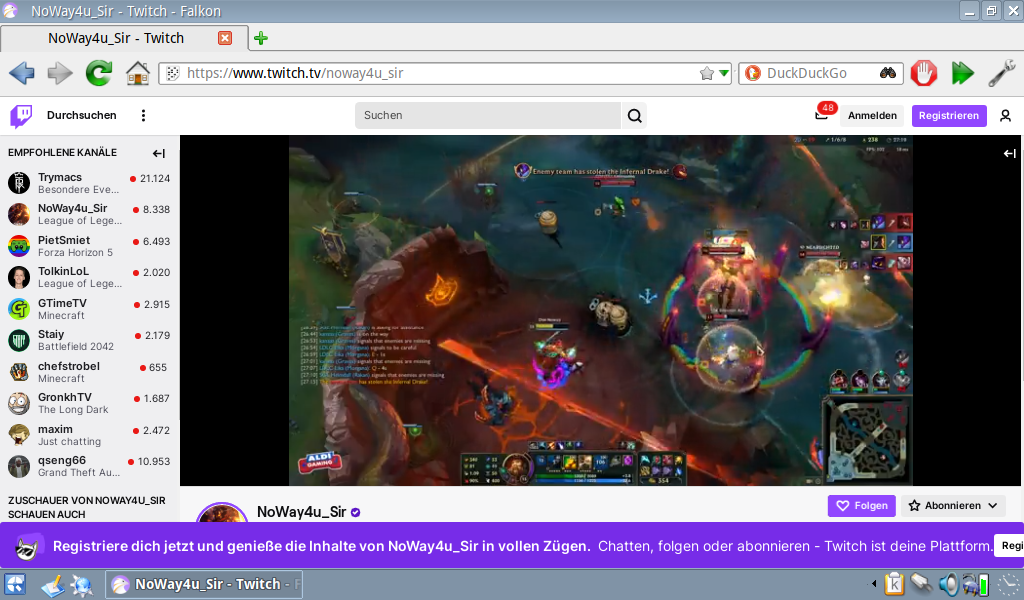Close the NoWay4u_Sir - Twitch tab
Viewport: 1024px width, 600px height.
tap(225, 38)
